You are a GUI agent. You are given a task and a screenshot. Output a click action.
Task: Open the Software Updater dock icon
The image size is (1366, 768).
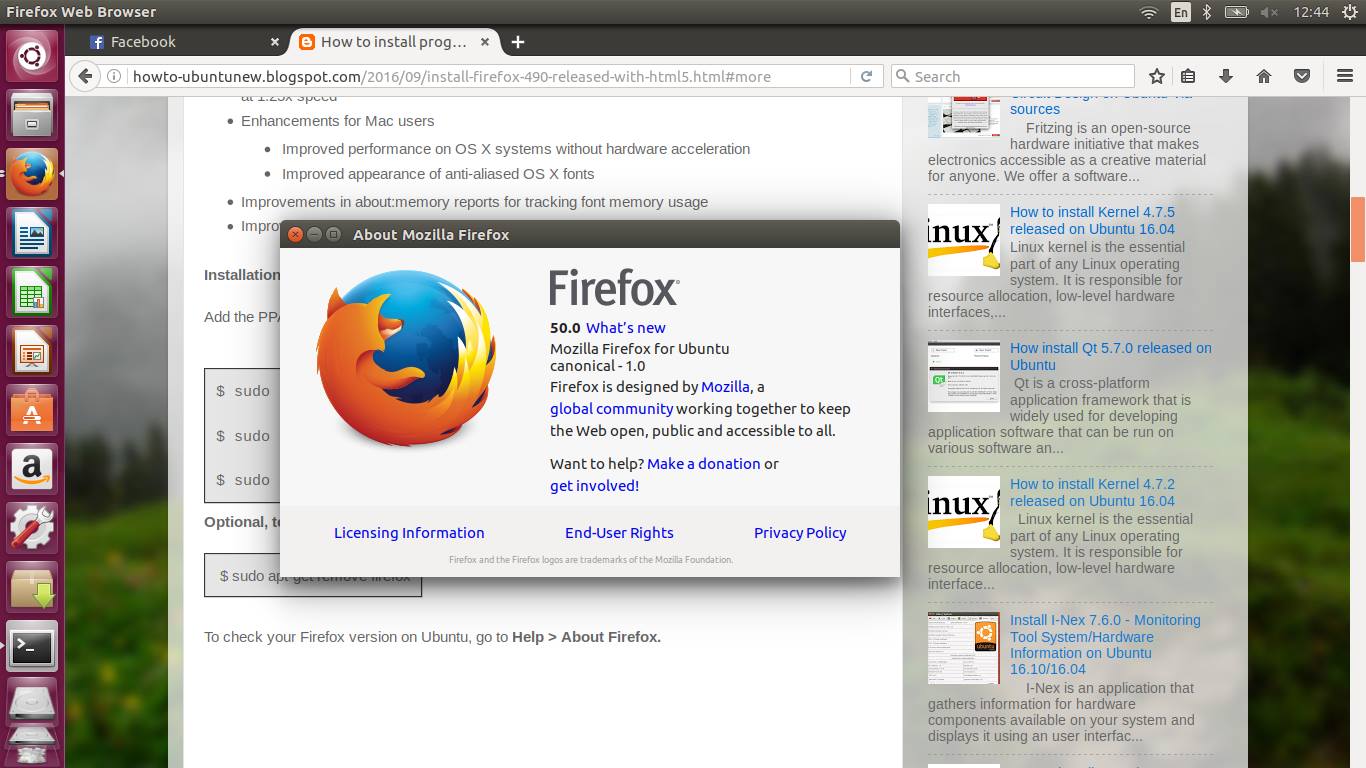tap(32, 587)
